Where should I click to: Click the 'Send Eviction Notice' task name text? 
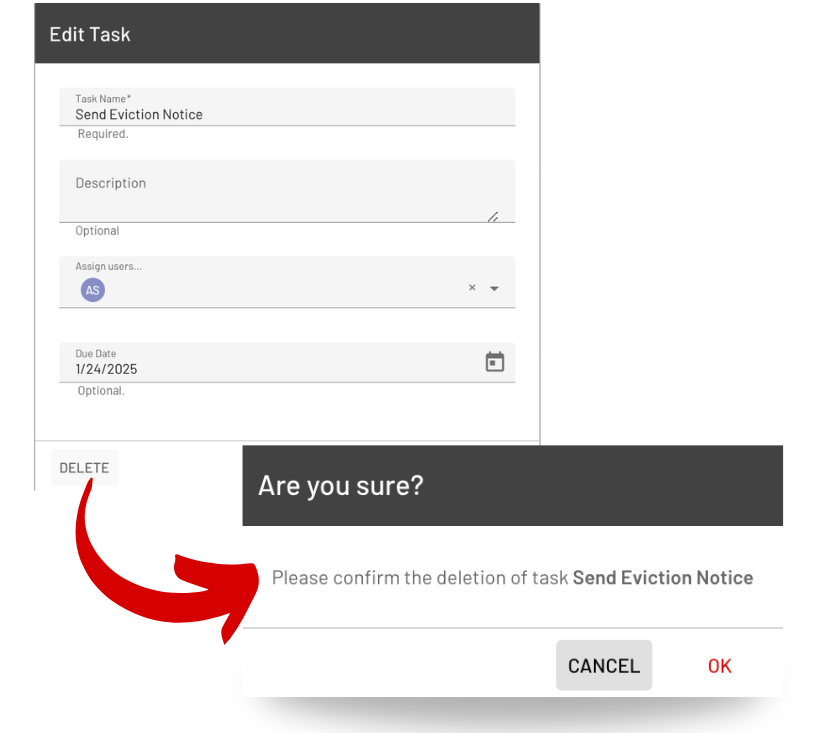click(x=139, y=114)
